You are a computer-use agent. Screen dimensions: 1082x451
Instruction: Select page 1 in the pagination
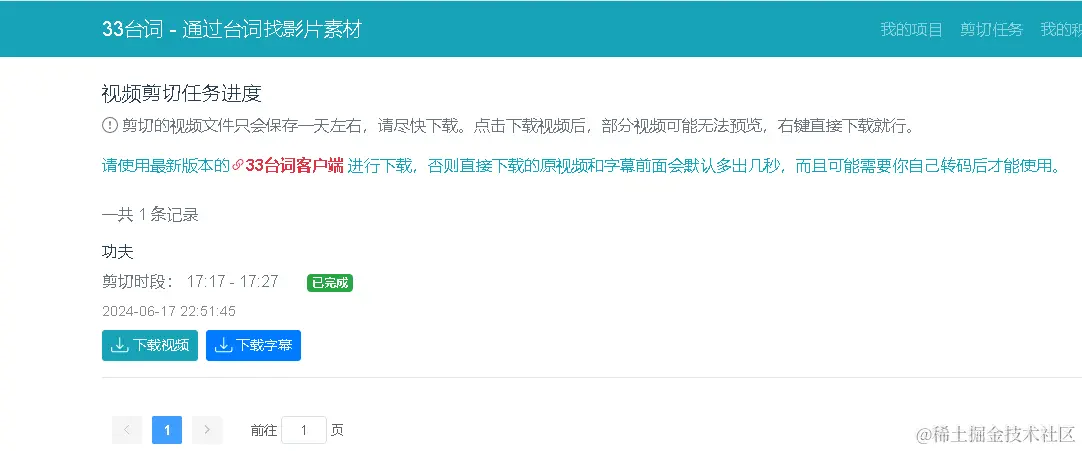coord(167,430)
